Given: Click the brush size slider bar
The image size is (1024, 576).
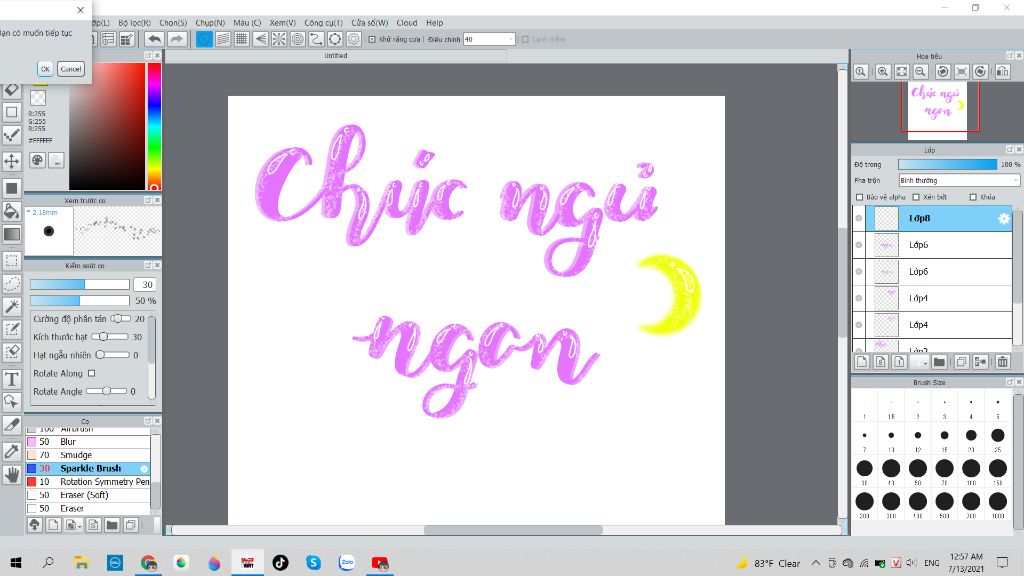Looking at the screenshot, I should tap(80, 285).
